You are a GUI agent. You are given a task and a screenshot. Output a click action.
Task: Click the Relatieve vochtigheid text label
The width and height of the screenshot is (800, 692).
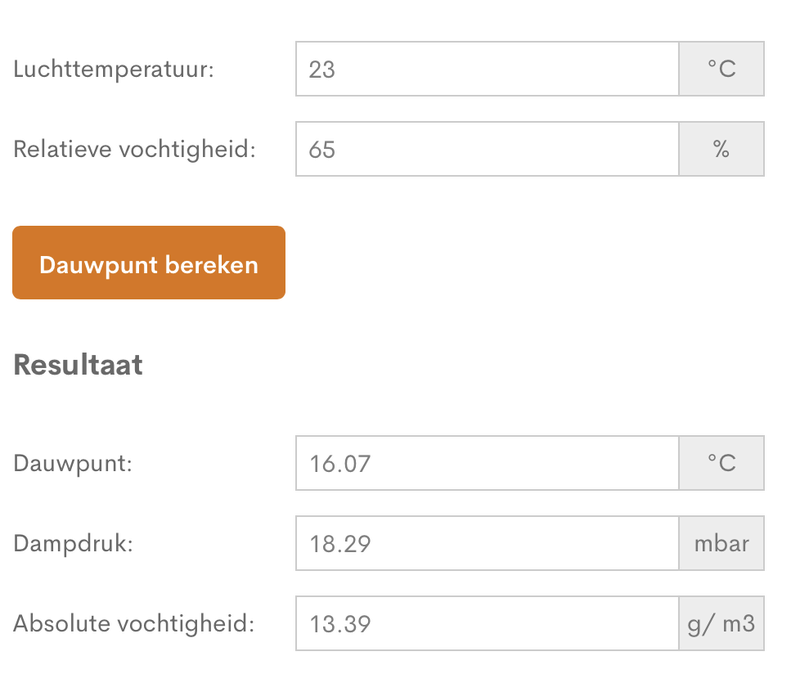click(134, 150)
